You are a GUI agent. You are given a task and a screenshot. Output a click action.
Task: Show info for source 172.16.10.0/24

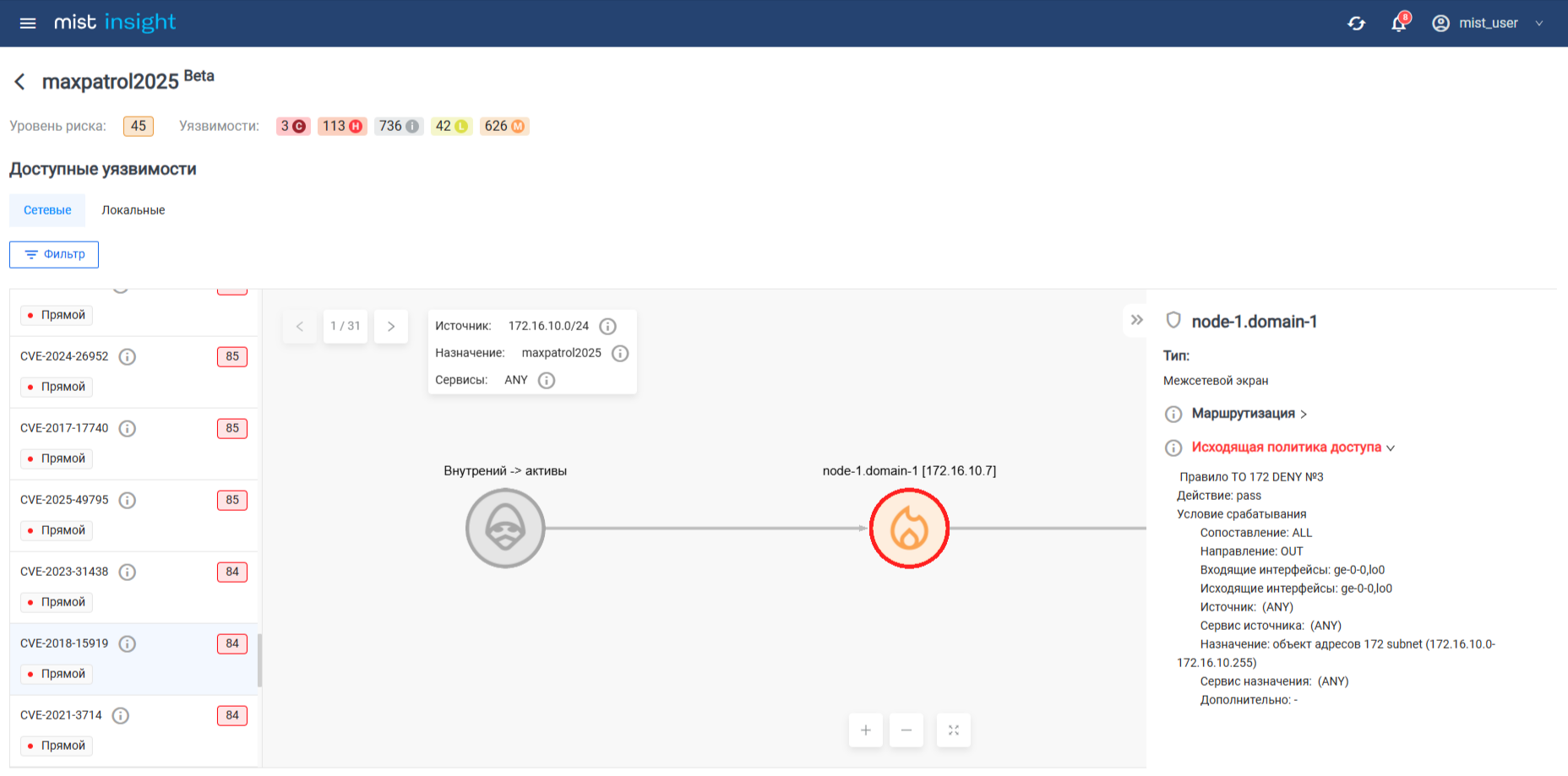pyautogui.click(x=607, y=326)
